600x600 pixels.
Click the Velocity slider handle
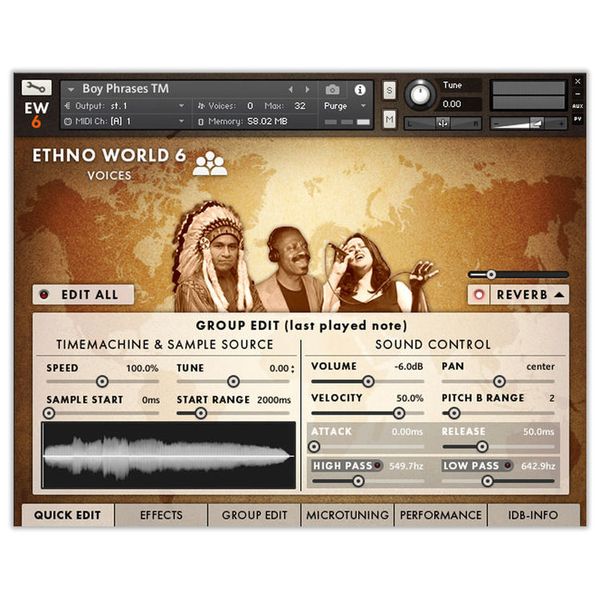click(x=399, y=413)
